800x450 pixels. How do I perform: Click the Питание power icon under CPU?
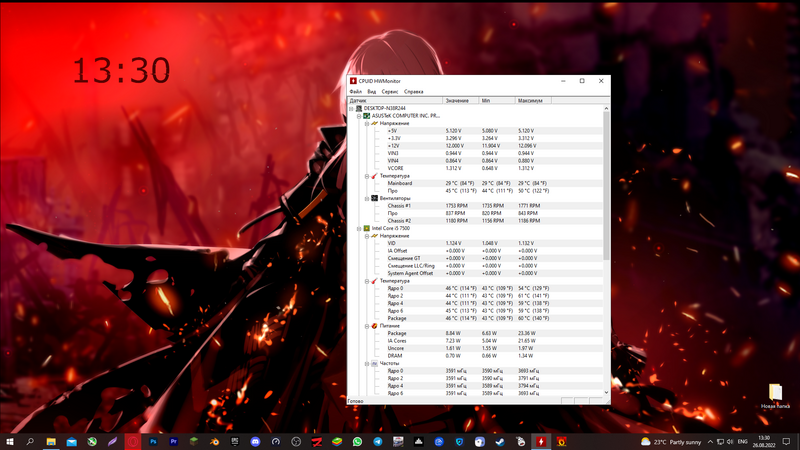tap(375, 326)
